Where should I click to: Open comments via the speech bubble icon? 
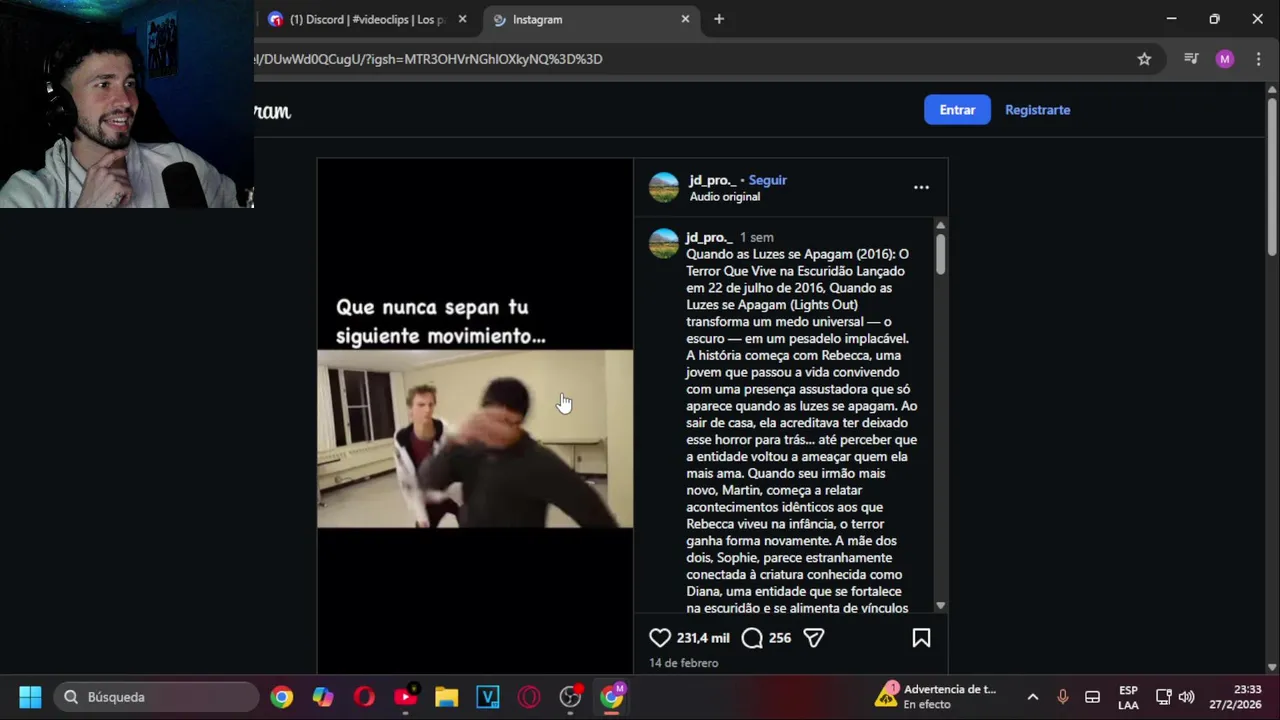(752, 638)
